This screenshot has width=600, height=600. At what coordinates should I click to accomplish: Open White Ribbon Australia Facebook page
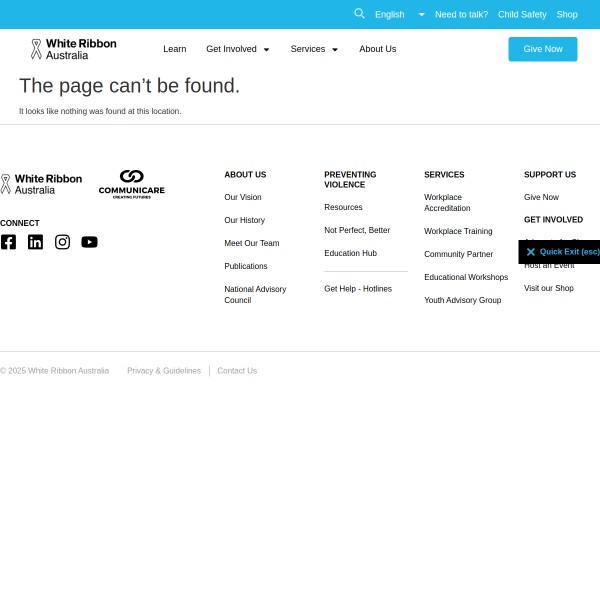8,242
